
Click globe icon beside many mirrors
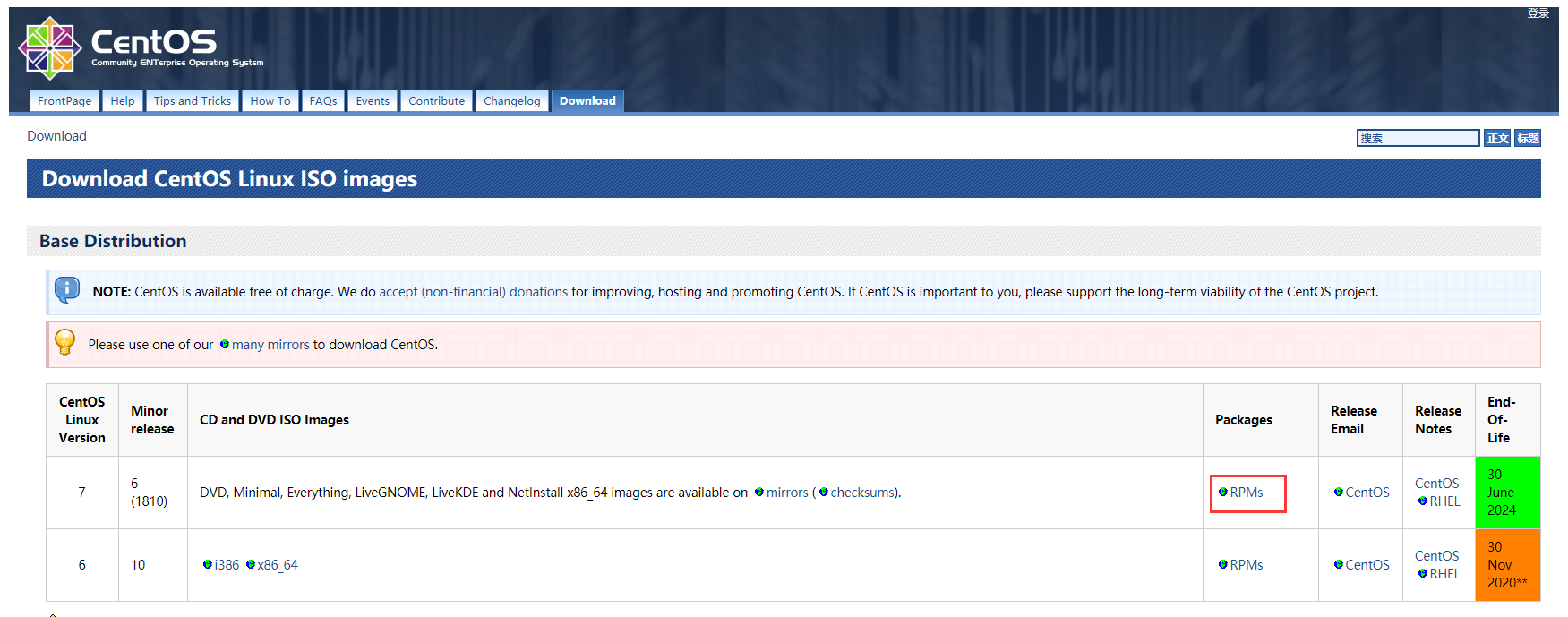(225, 344)
